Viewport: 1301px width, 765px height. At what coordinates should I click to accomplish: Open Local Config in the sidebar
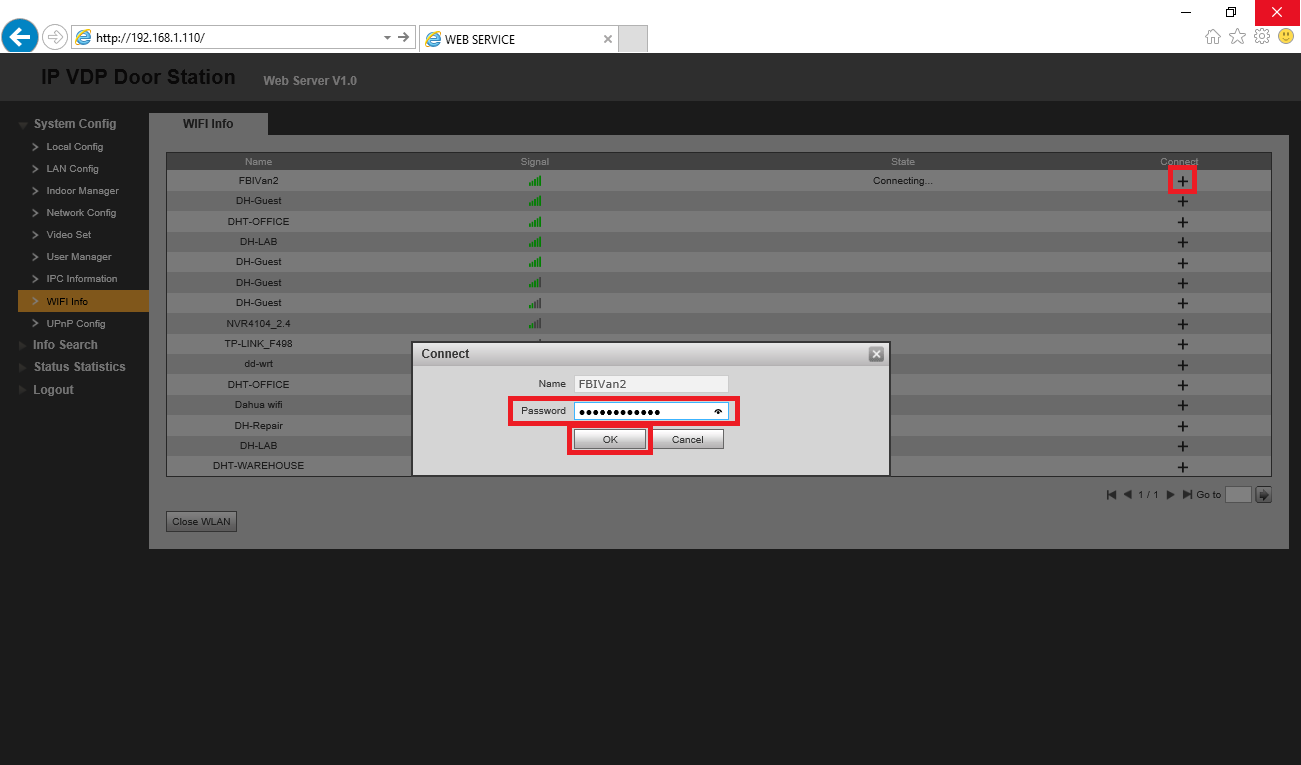point(75,147)
